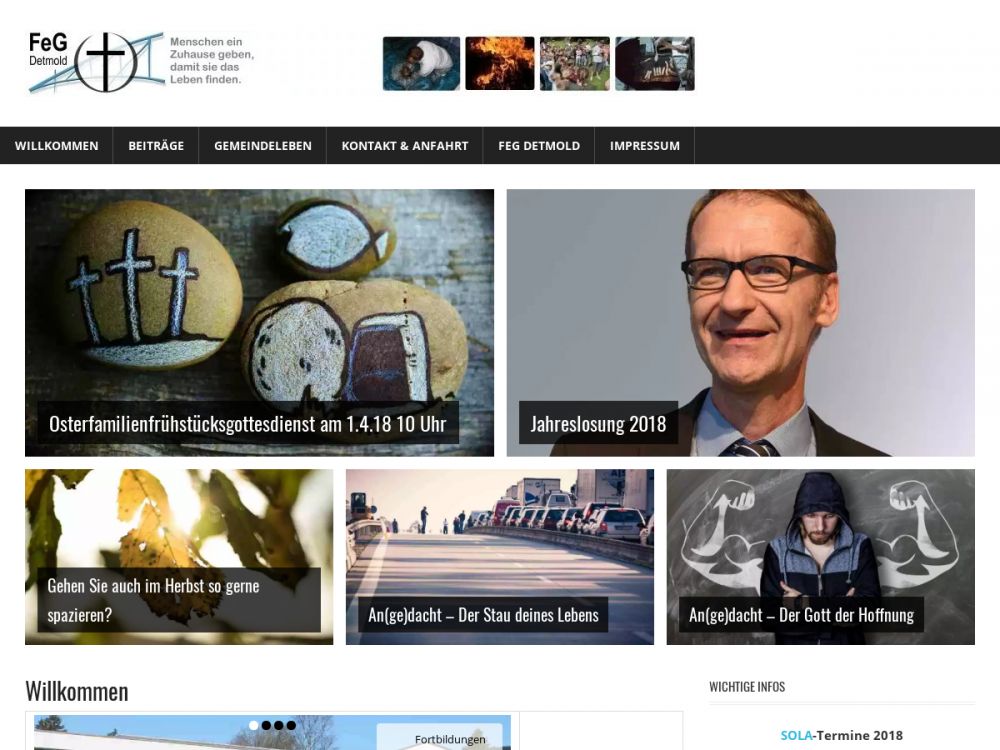This screenshot has width=1000, height=750.
Task: Open the Willkommen menu item
Action: click(x=57, y=145)
